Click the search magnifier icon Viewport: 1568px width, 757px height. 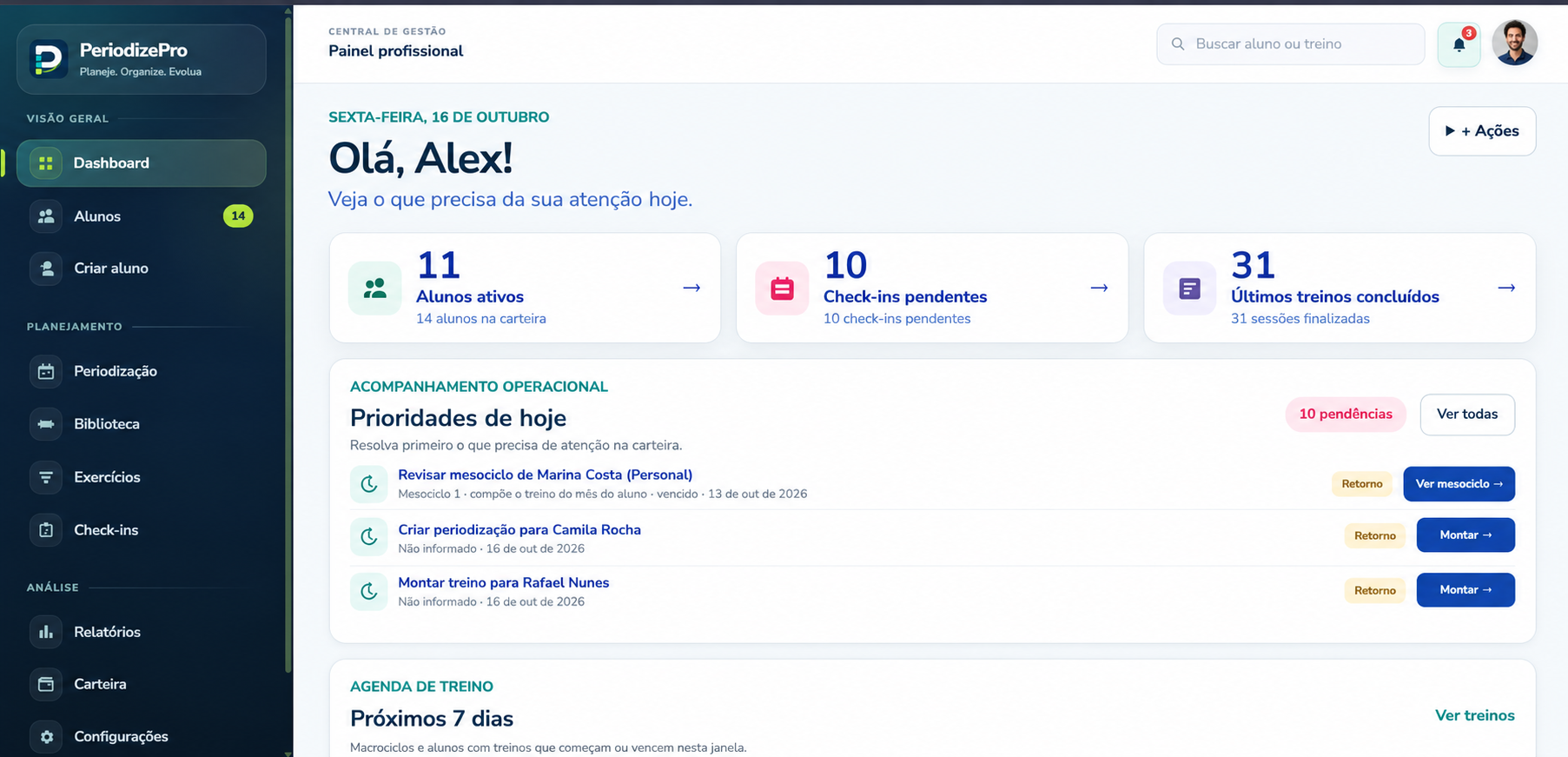click(1178, 43)
